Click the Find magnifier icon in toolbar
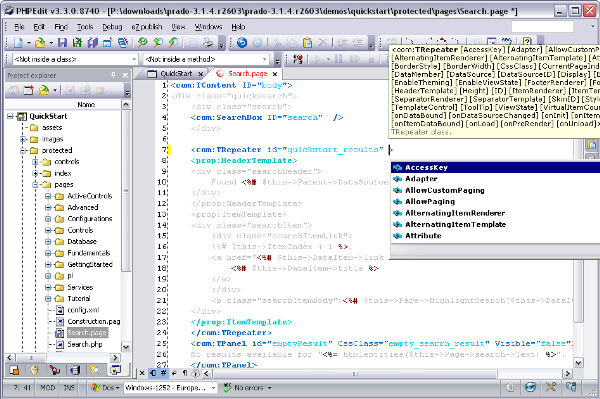Screen dimensions: 600x399 [x=142, y=42]
